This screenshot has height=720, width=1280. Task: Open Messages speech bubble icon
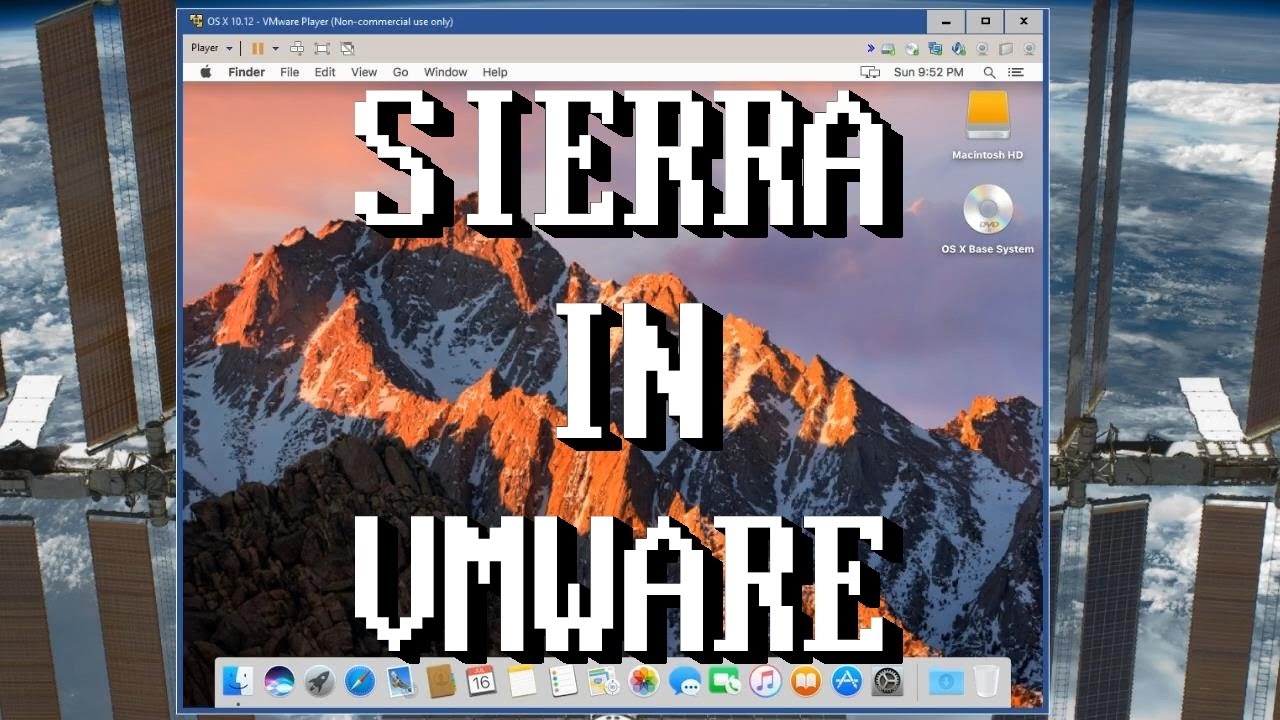(685, 681)
